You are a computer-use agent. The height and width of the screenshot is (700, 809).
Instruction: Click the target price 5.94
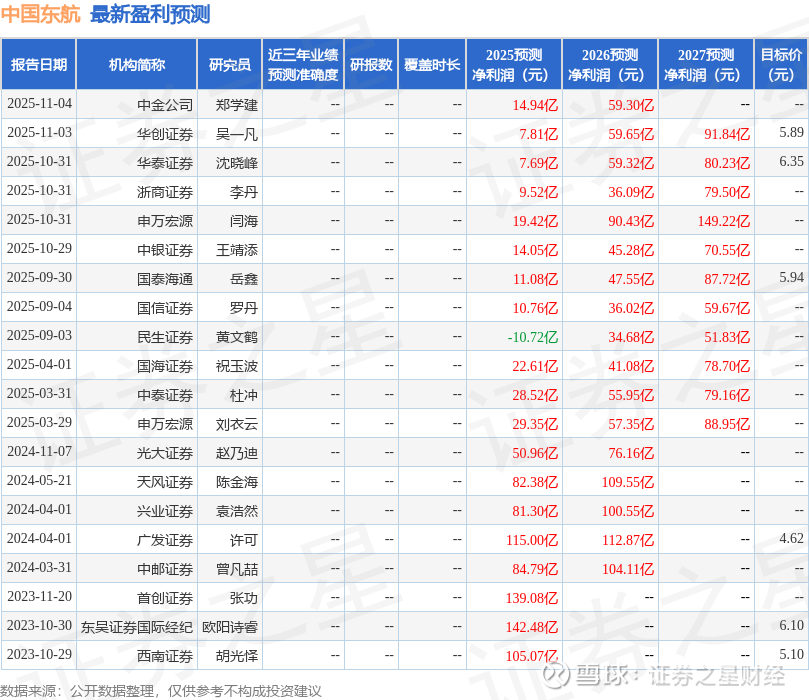[x=791, y=277]
